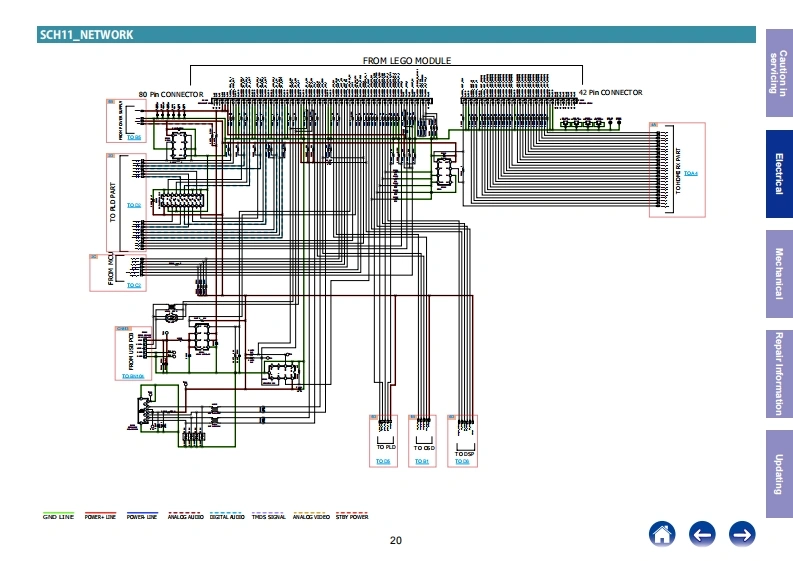The image size is (793, 561).
Task: Go to the home page icon
Action: [x=662, y=534]
